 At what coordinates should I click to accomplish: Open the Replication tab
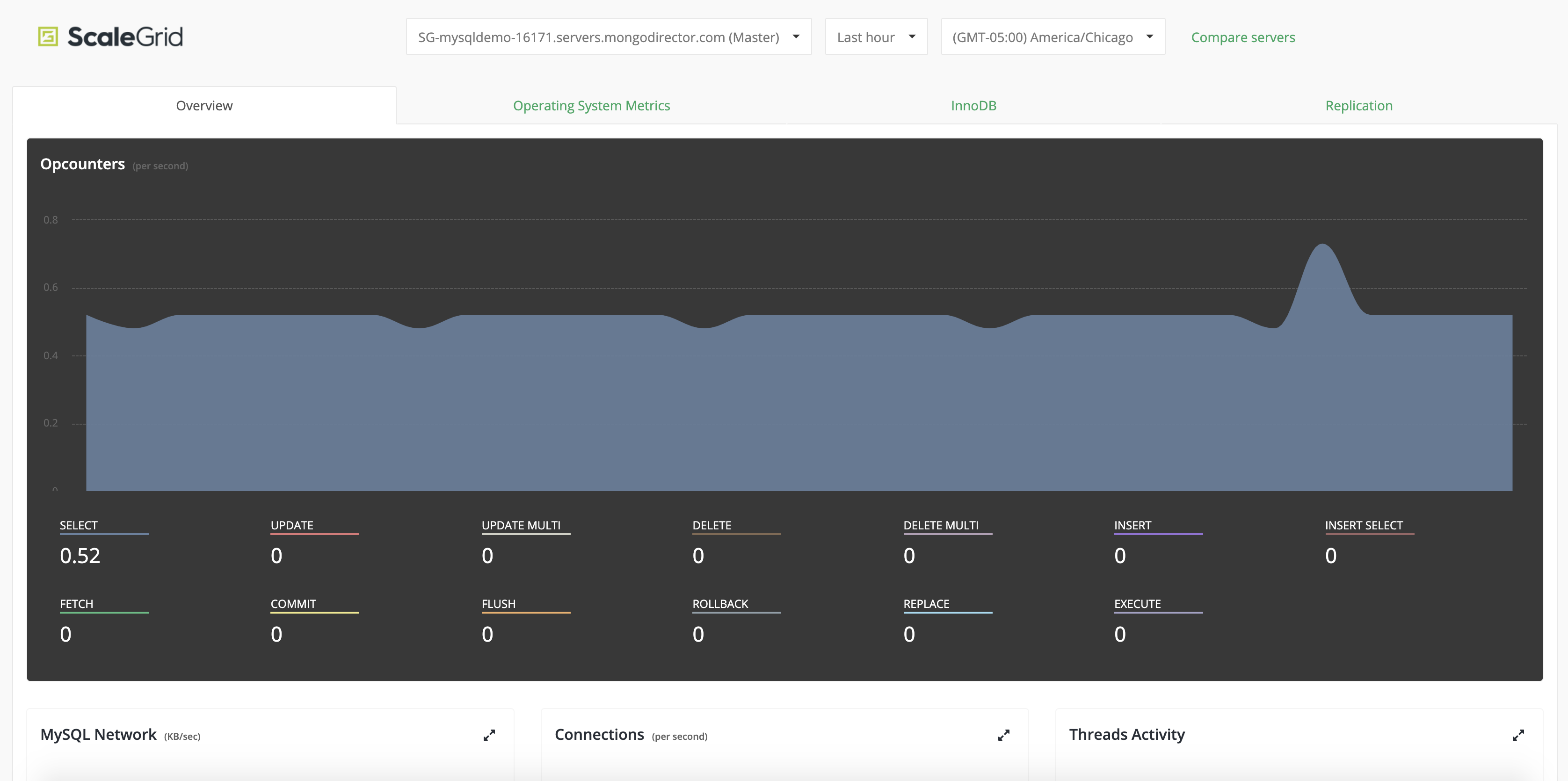(1358, 106)
